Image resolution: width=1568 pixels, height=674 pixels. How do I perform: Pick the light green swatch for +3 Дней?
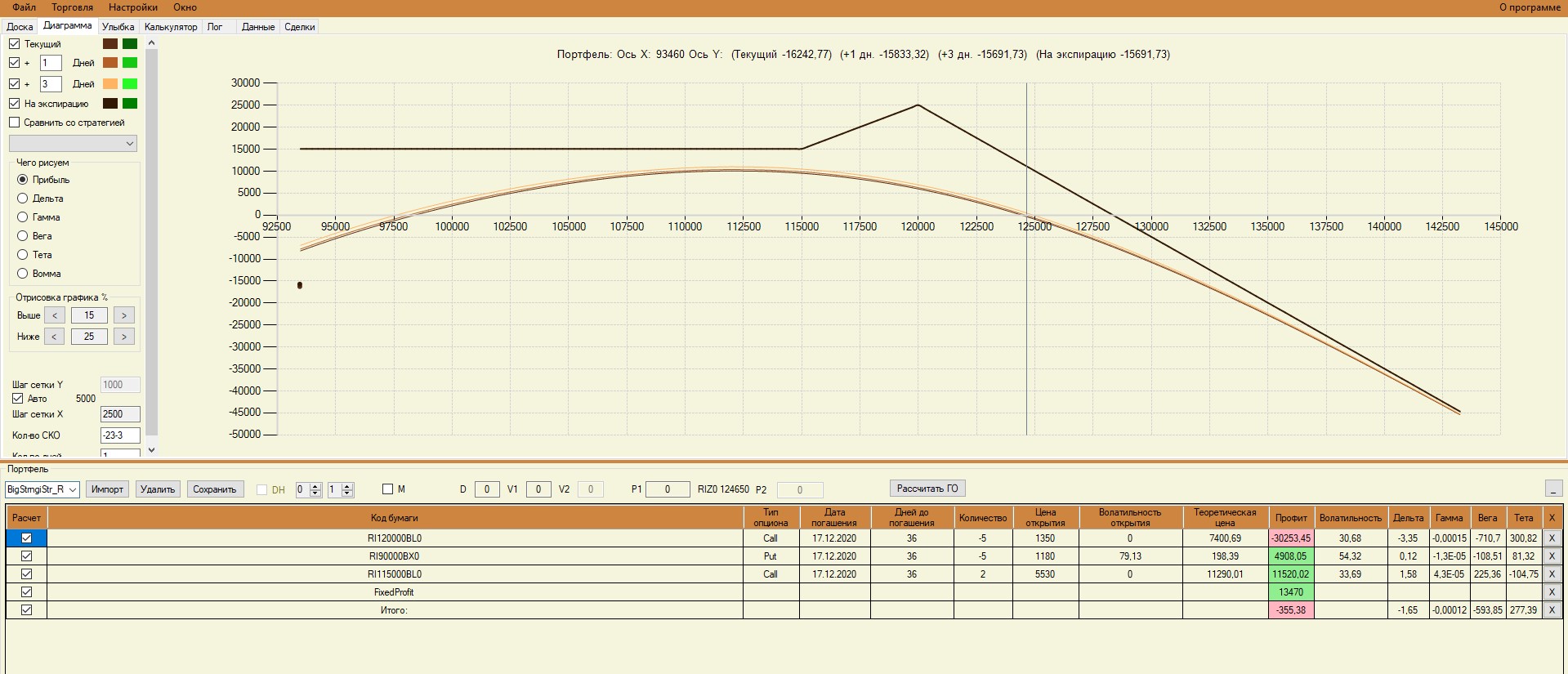pos(130,84)
